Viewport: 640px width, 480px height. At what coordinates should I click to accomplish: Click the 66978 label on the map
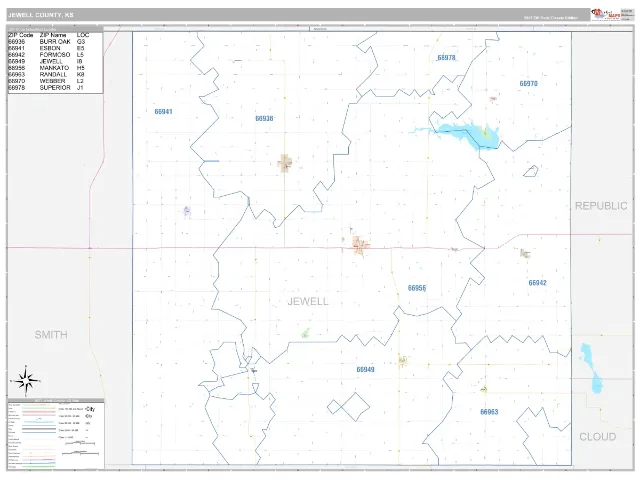[x=446, y=58]
